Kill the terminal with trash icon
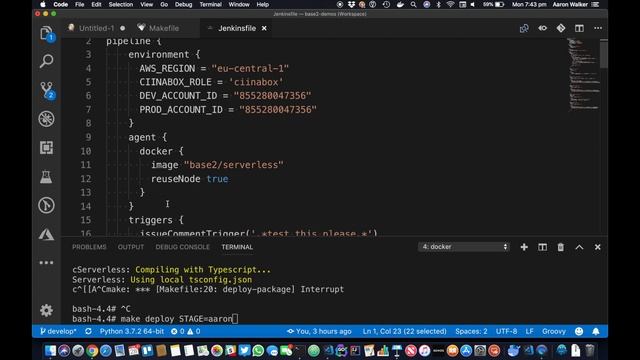This screenshot has height=360, width=640. [561, 247]
